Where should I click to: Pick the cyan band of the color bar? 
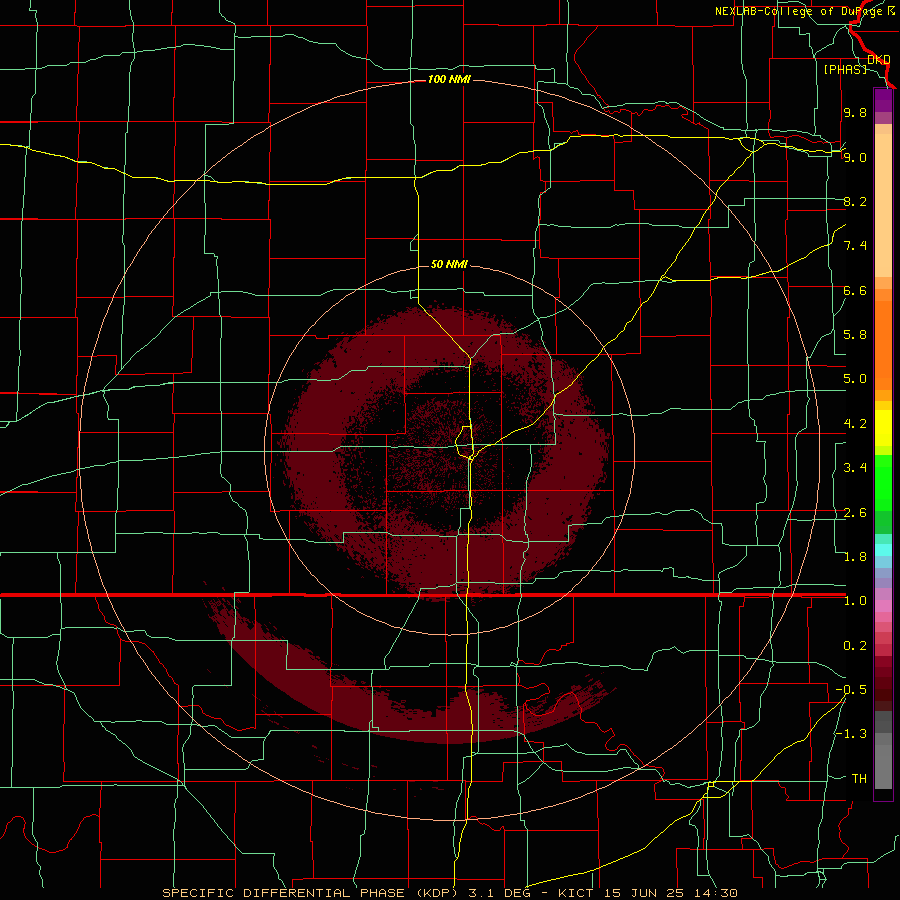(883, 550)
